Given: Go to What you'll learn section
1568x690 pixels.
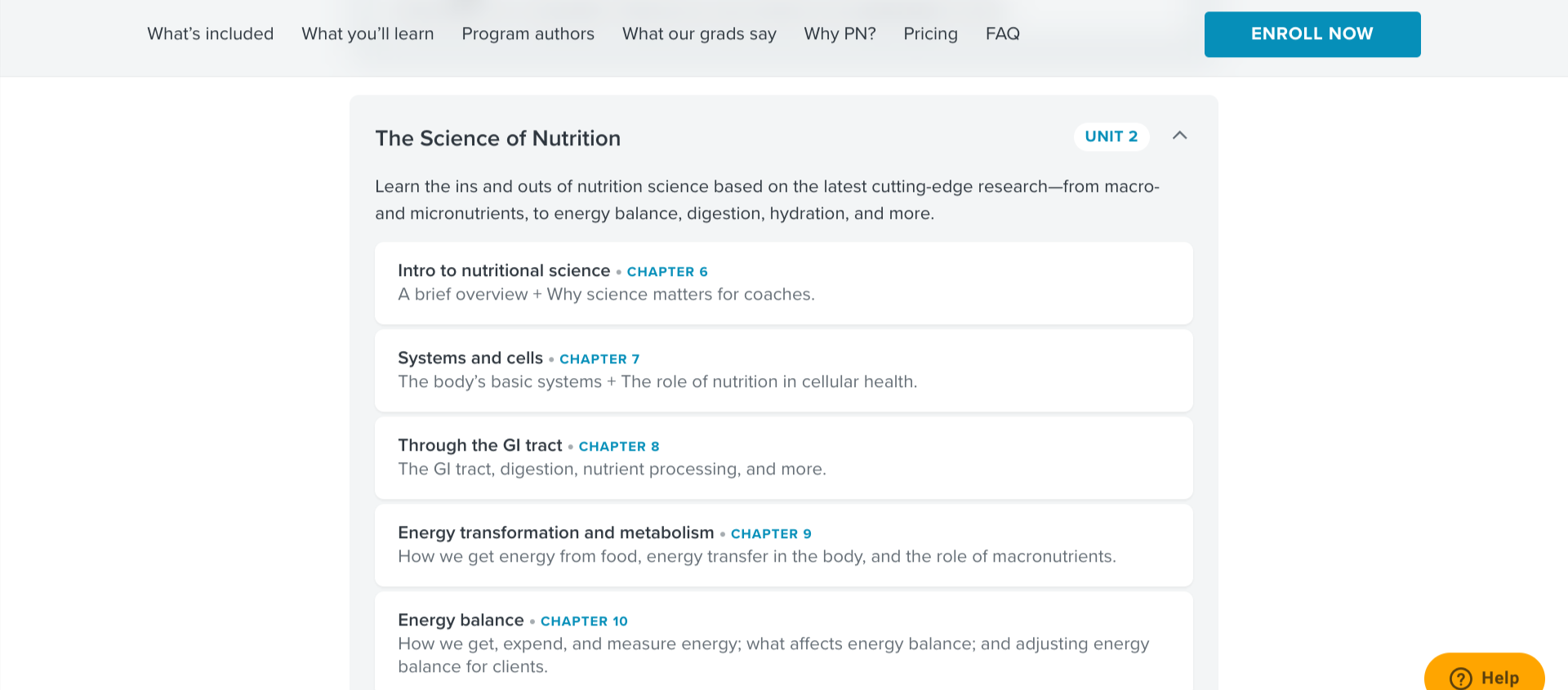Looking at the screenshot, I should point(367,34).
